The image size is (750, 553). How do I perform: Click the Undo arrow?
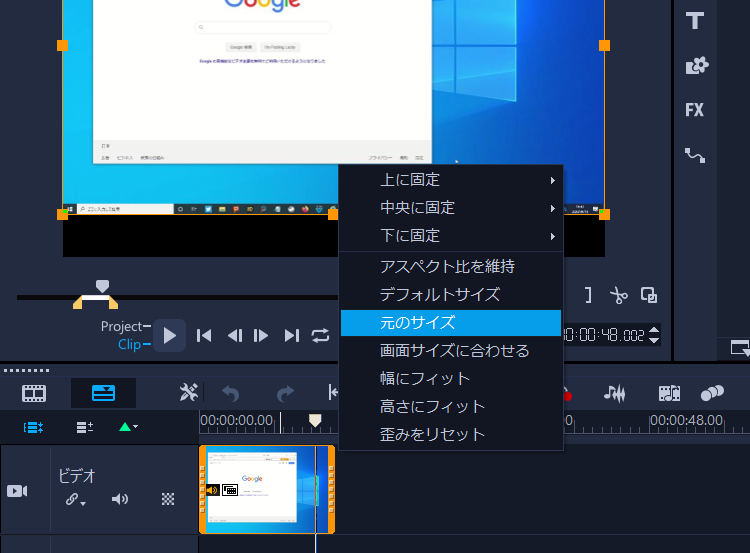(231, 394)
